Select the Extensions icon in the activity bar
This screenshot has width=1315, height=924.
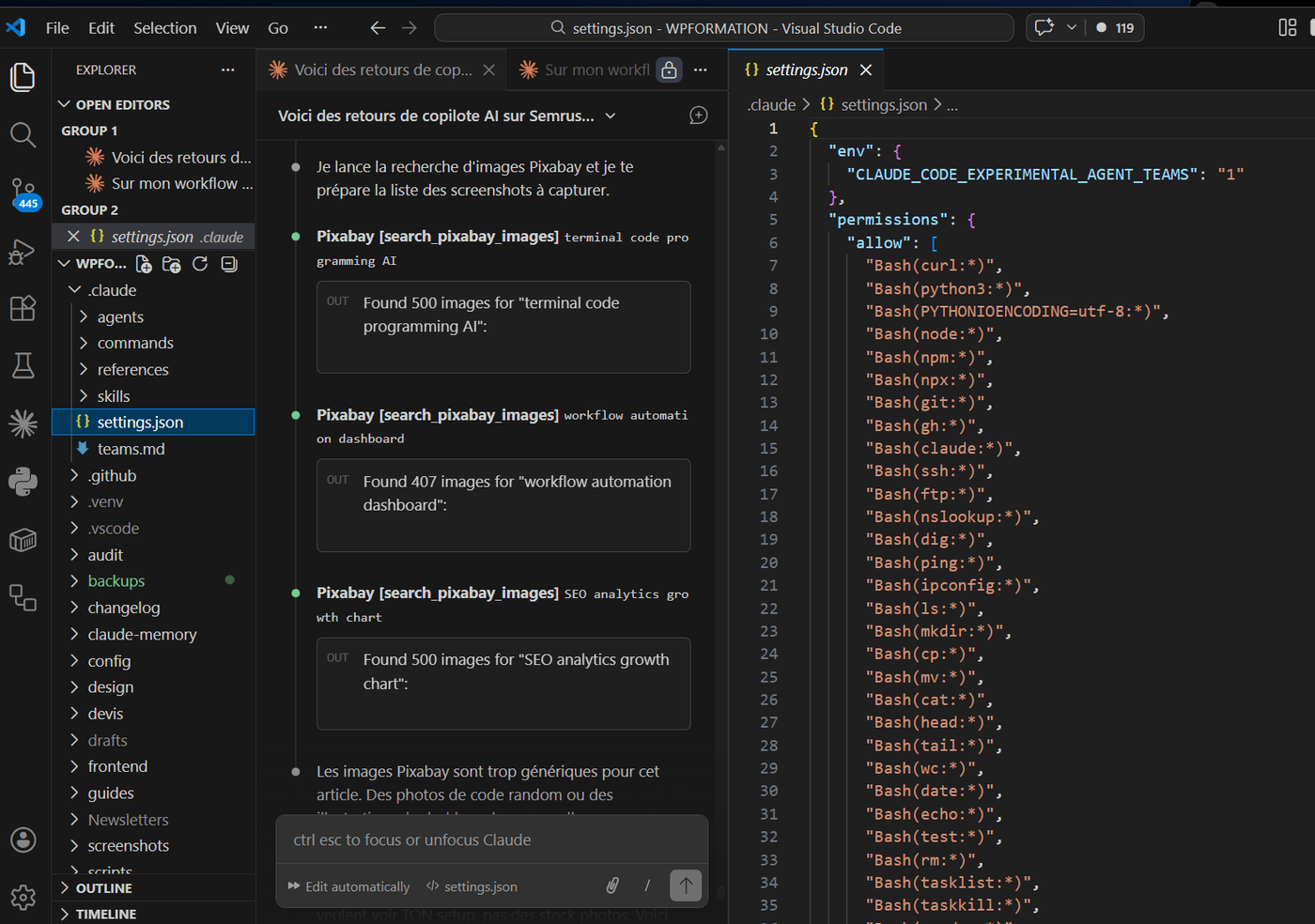(23, 308)
